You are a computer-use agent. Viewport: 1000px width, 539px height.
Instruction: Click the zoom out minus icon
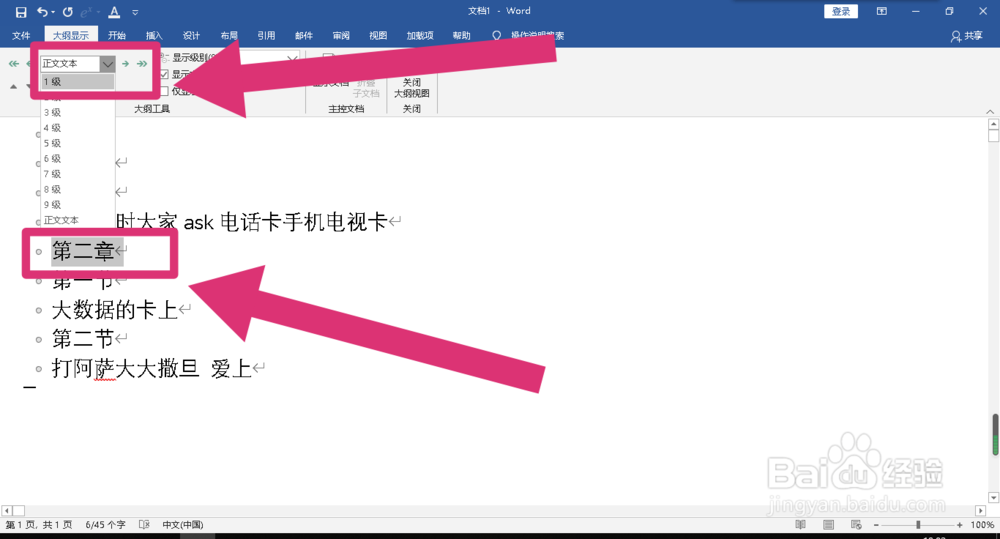tap(876, 524)
